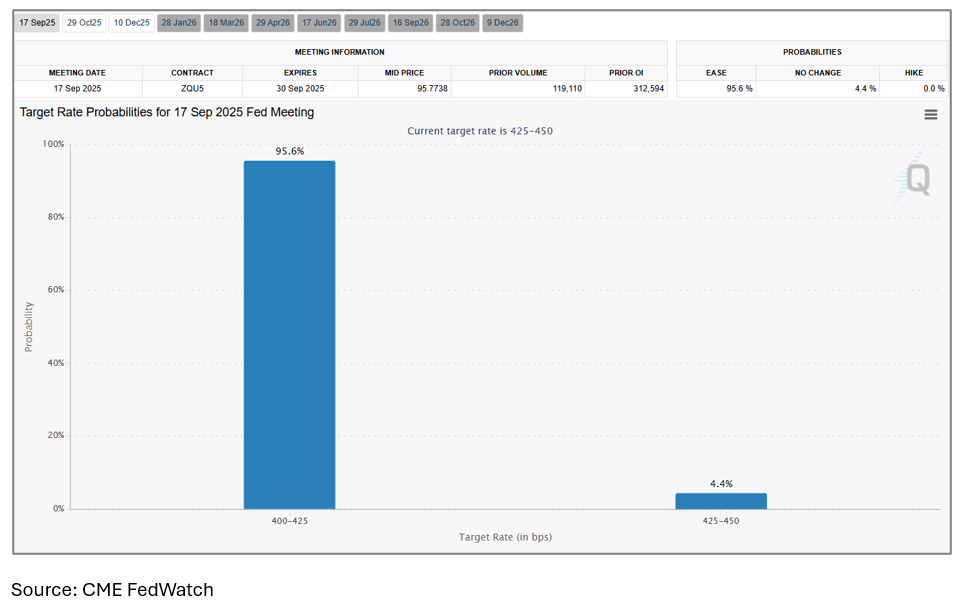Screen dimensions: 964x602
Task: Select the 16 Sep26 meeting tab
Action: click(412, 22)
